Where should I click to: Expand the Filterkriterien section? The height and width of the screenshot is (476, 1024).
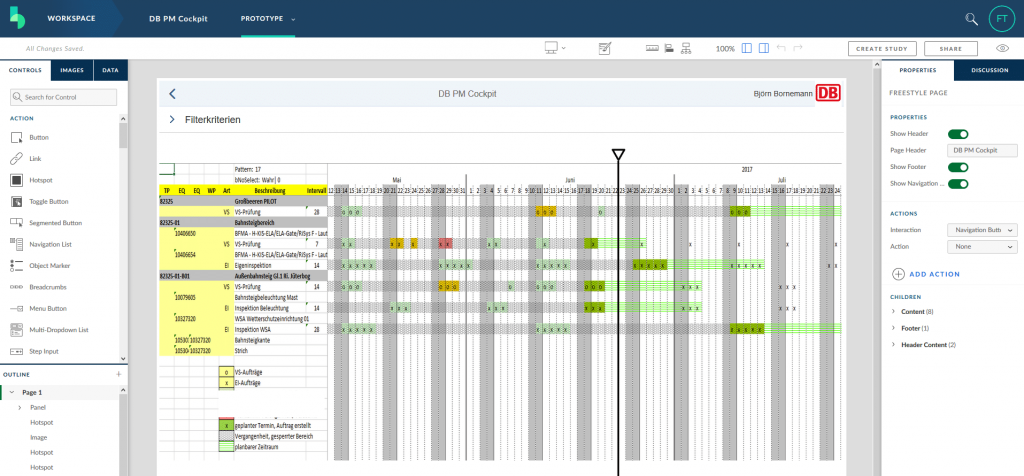pyautogui.click(x=172, y=119)
